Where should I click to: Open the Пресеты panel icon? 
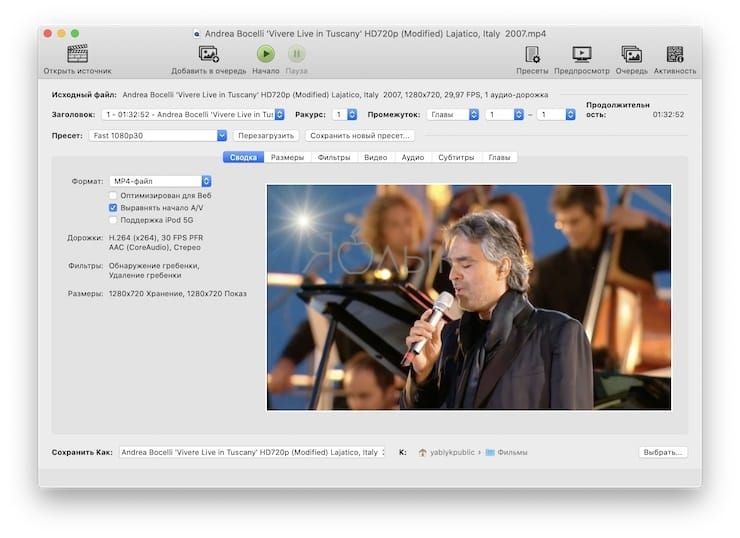[x=531, y=54]
